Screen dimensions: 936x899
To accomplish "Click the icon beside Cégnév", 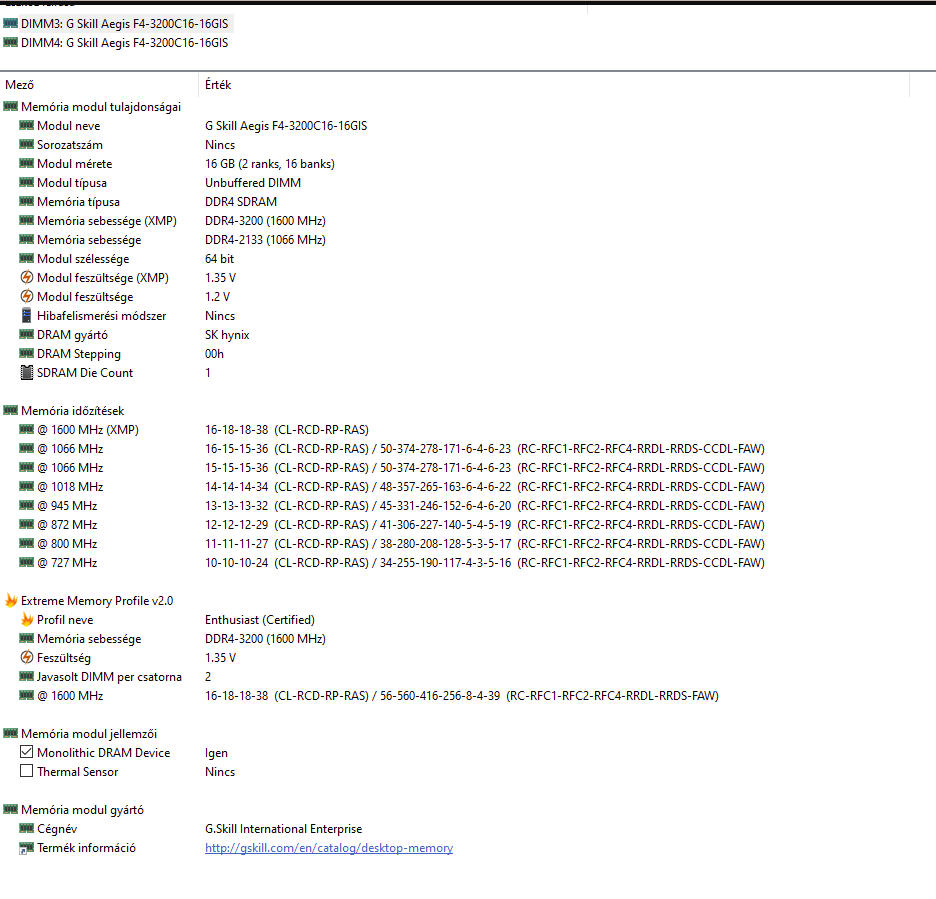I will click(x=26, y=829).
